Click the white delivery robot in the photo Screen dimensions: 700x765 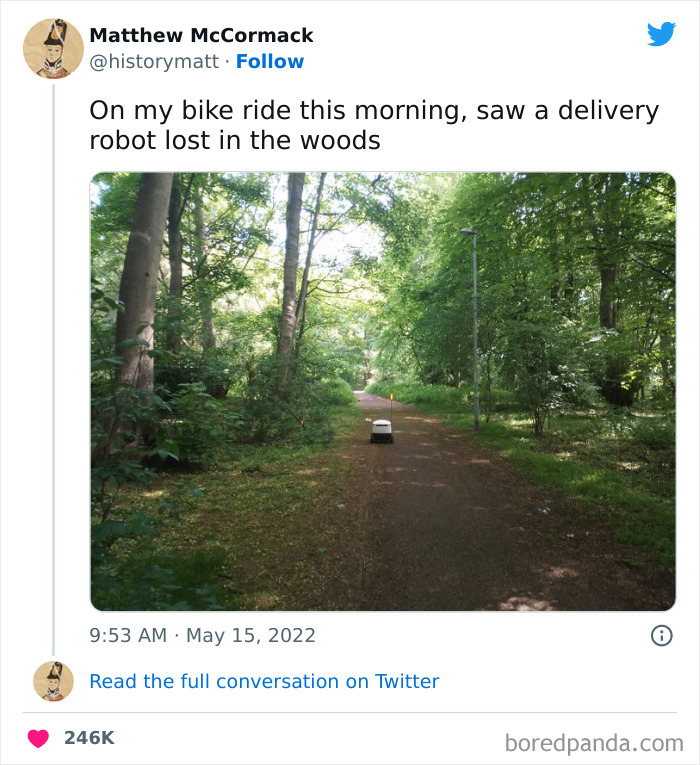[381, 431]
